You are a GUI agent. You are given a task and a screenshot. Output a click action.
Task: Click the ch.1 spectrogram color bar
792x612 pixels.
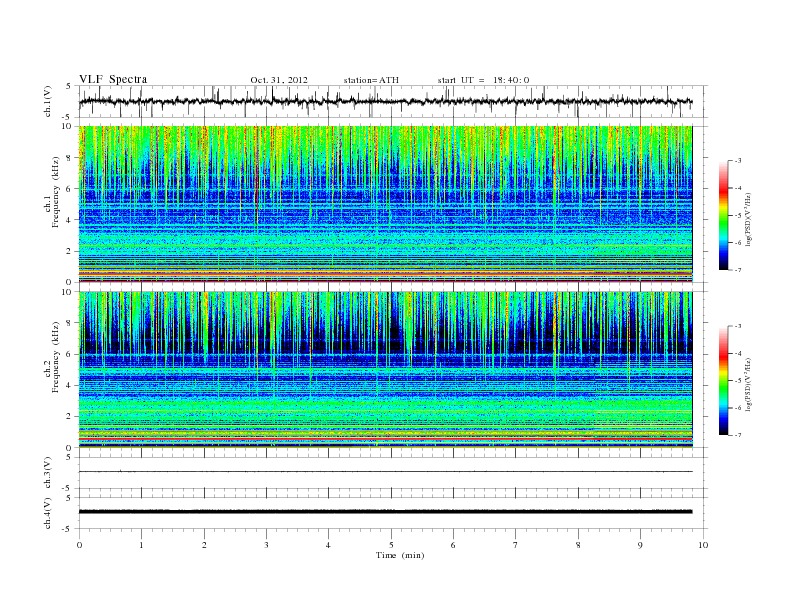pyautogui.click(x=724, y=215)
